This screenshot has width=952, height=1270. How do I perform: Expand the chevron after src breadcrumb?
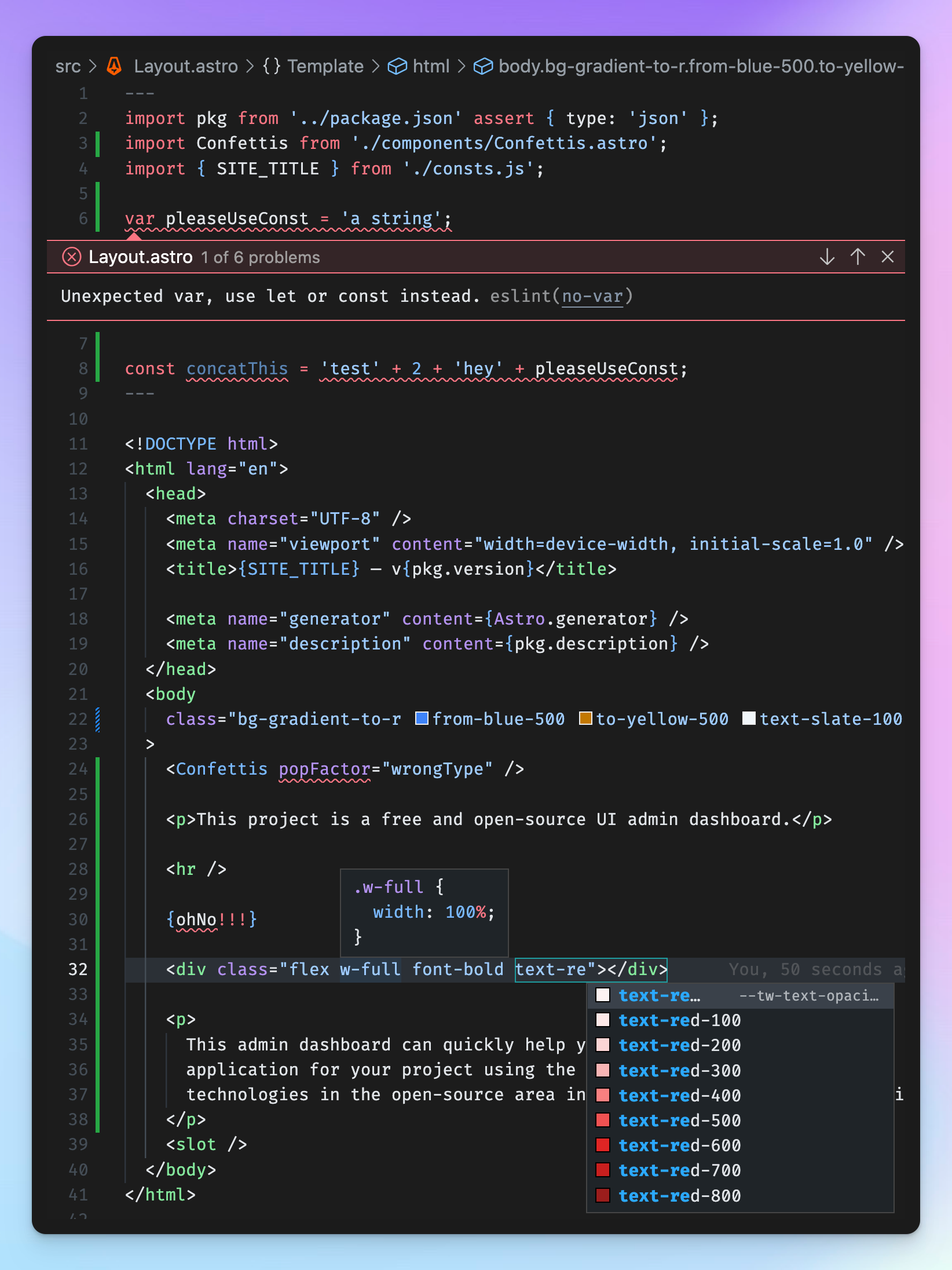point(93,66)
